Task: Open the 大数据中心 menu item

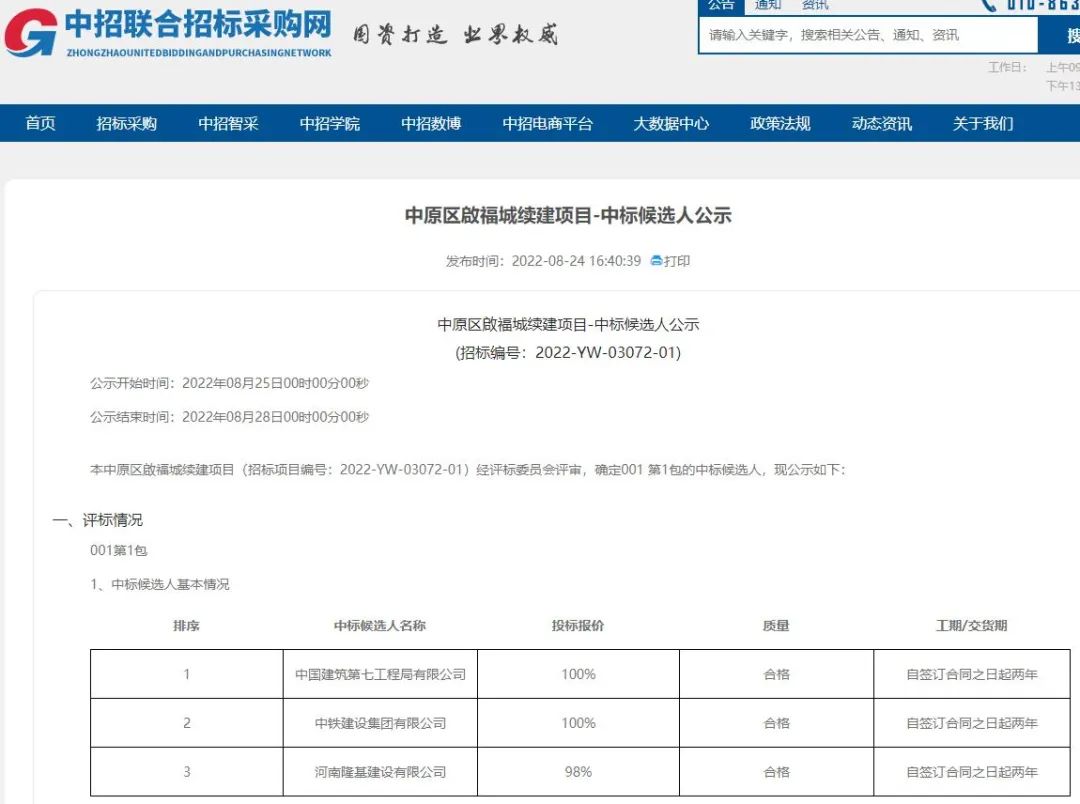Action: 674,123
